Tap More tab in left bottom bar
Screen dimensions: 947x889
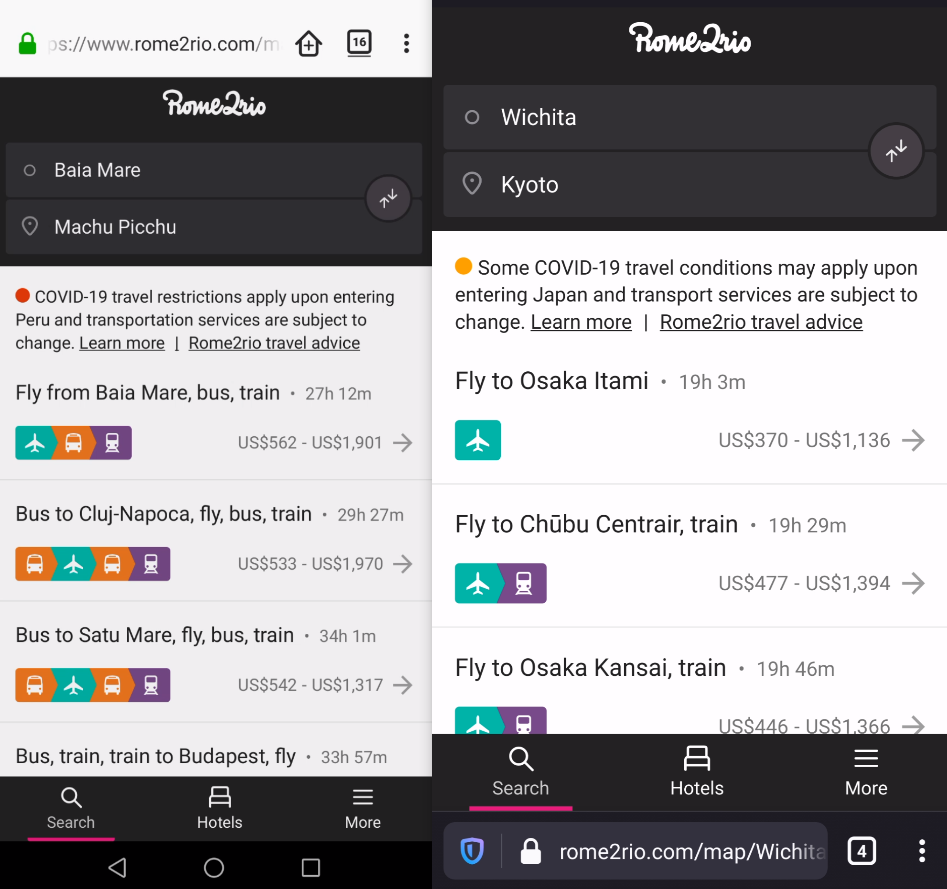coord(363,809)
